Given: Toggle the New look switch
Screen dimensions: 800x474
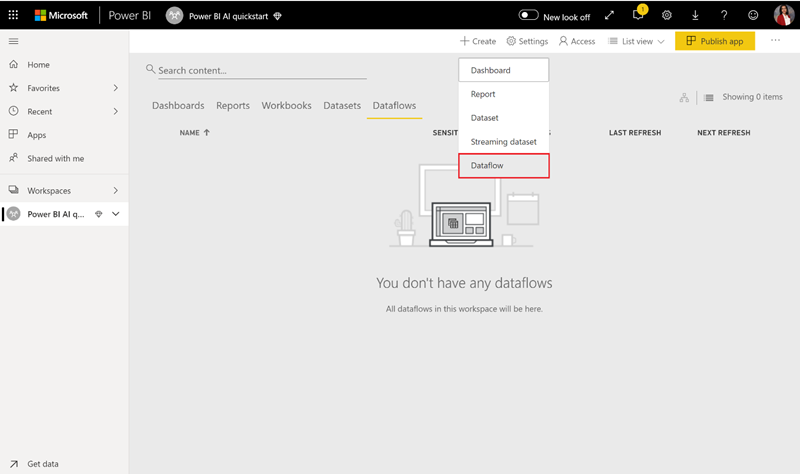Looking at the screenshot, I should (529, 16).
